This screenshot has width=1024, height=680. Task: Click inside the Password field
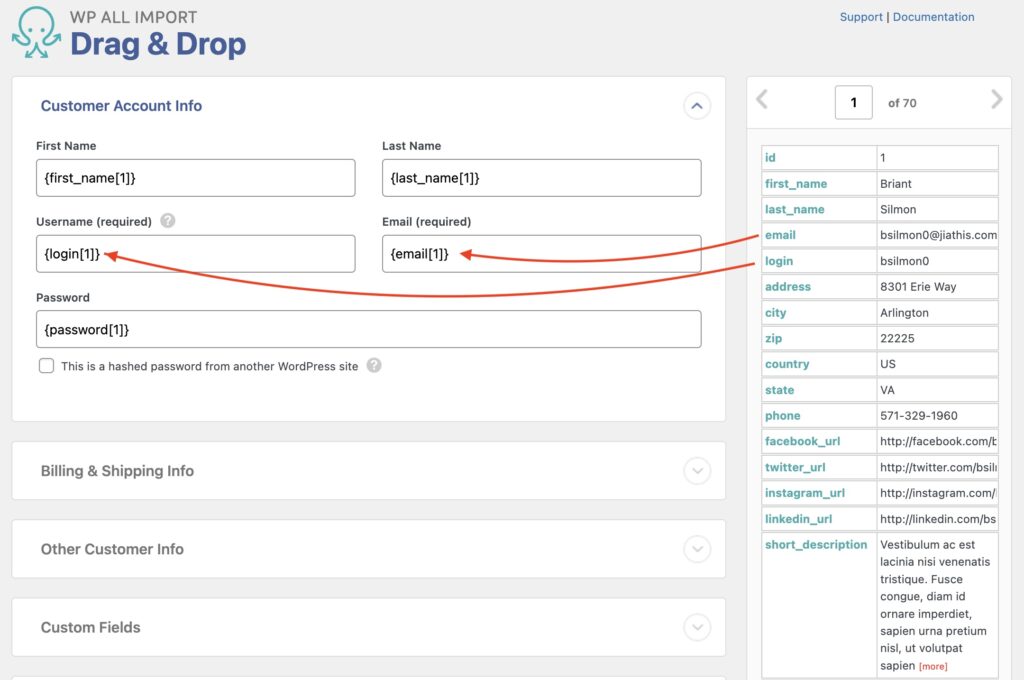coord(368,329)
